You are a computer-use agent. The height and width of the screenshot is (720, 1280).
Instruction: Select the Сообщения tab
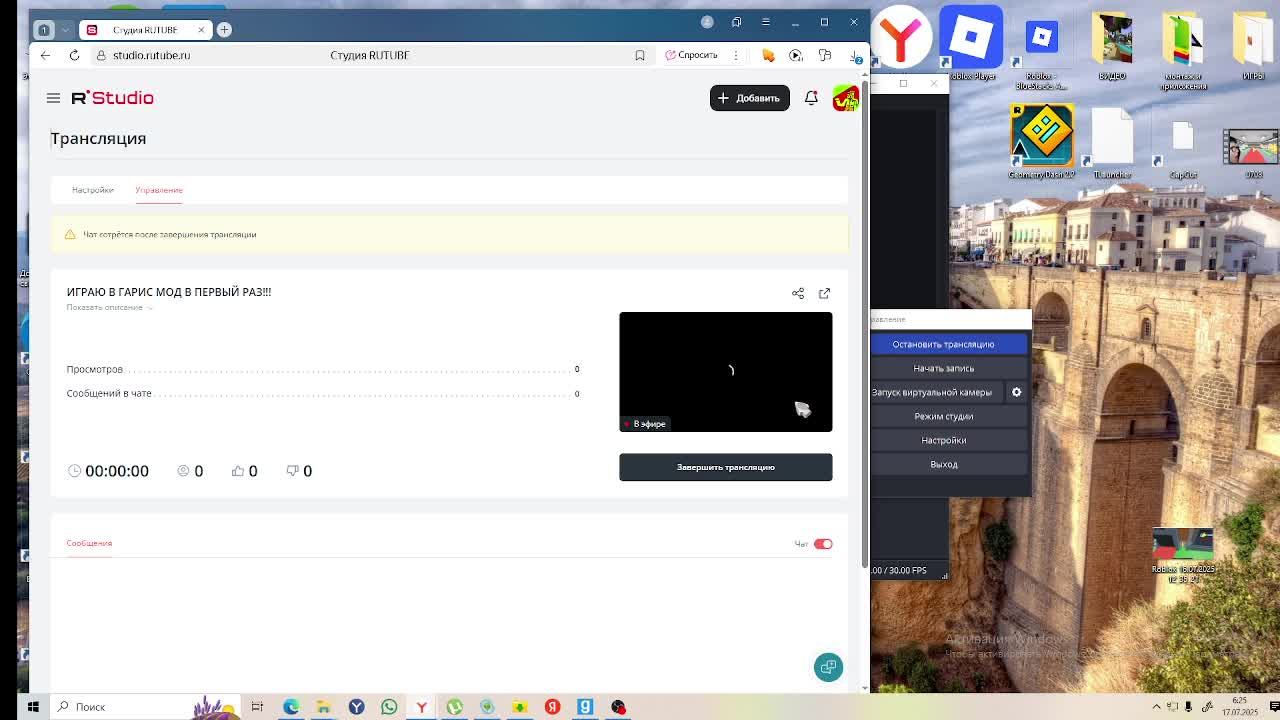(89, 543)
